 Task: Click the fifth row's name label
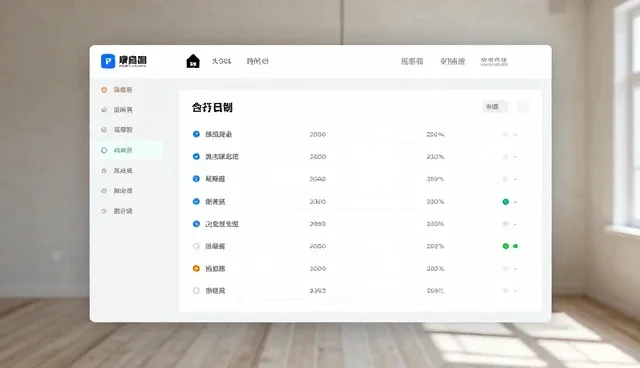[x=222, y=224]
